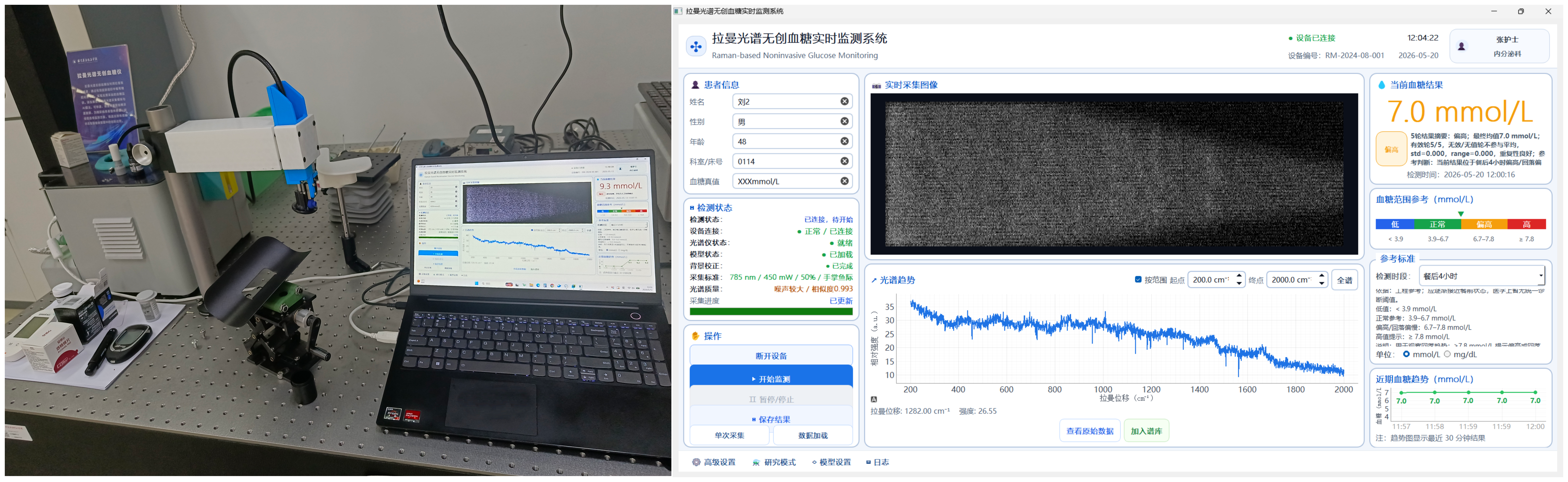This screenshot has height=482, width=1568.
Task: Click the triangle marker above the glucose range bar
Action: tap(1461, 214)
